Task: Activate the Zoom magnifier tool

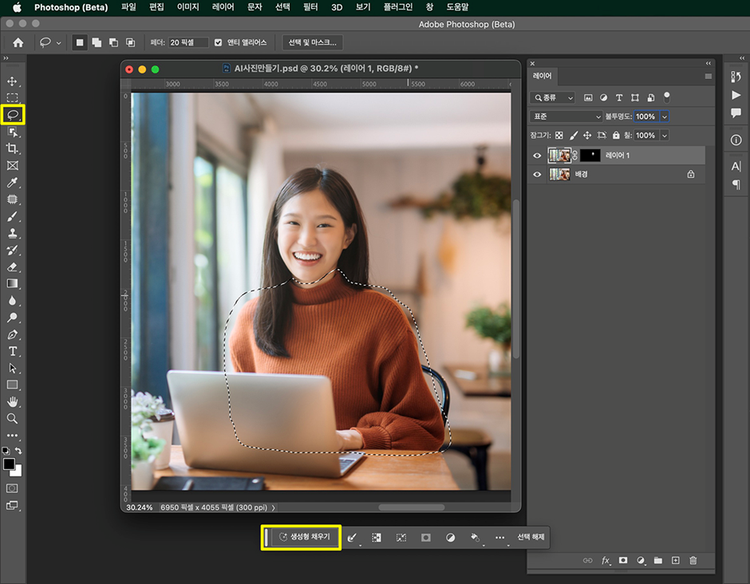Action: 13,418
